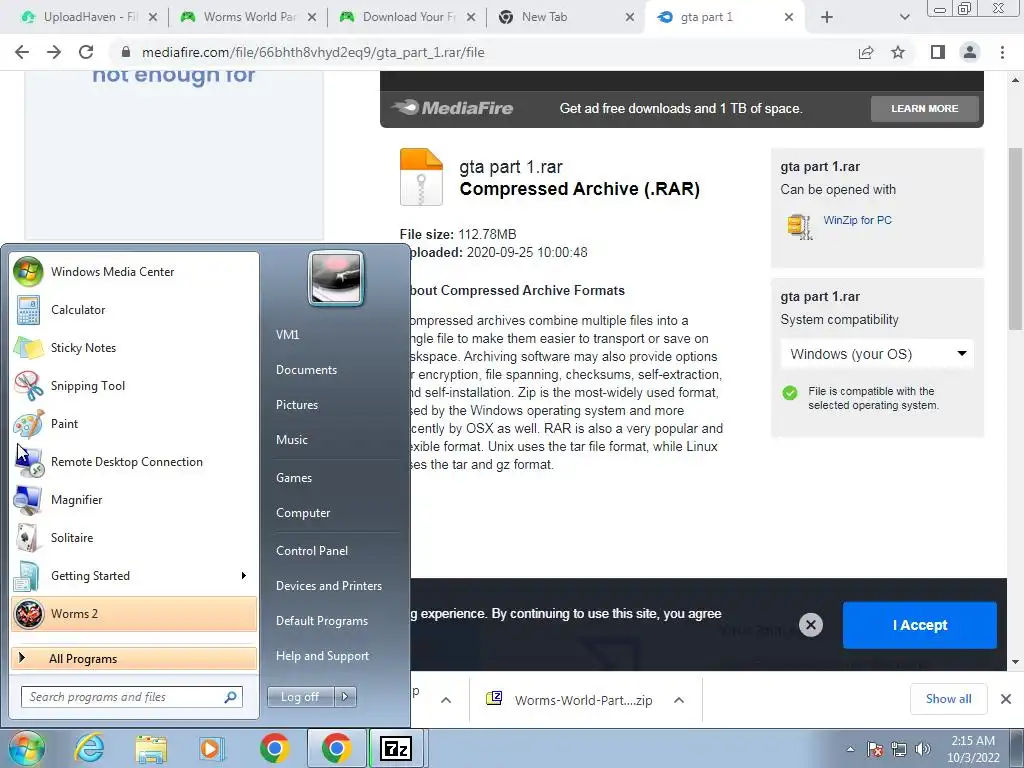
Task: Bookmark this page with star icon
Action: (898, 52)
